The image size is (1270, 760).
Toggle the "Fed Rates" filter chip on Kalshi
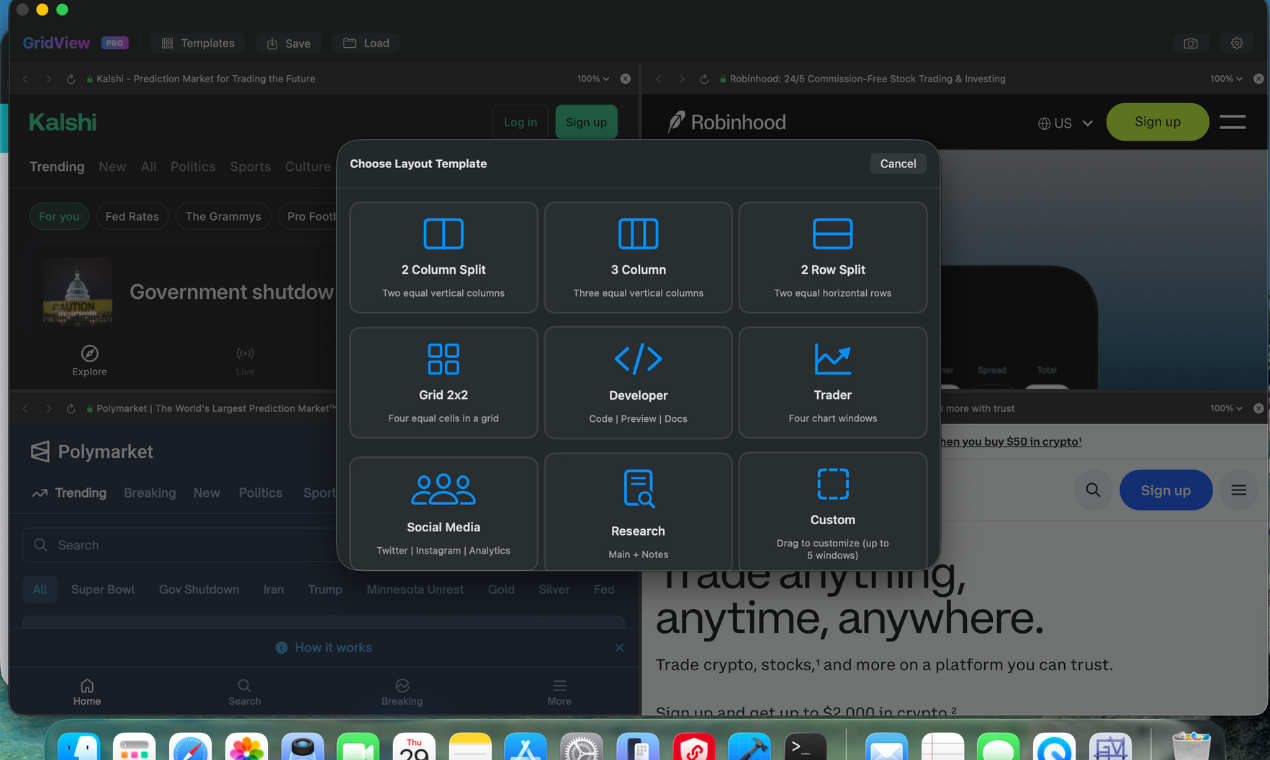132,216
